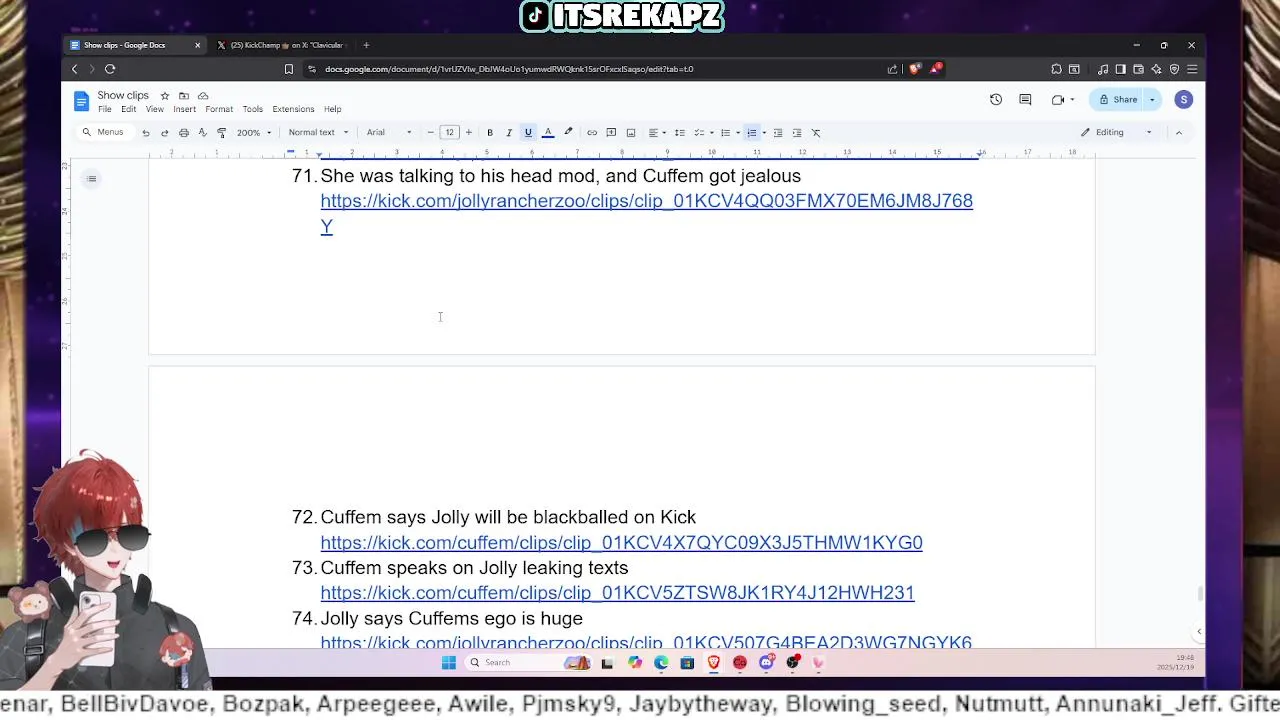The width and height of the screenshot is (1280, 720).
Task: Print the document via printer icon
Action: click(x=184, y=133)
